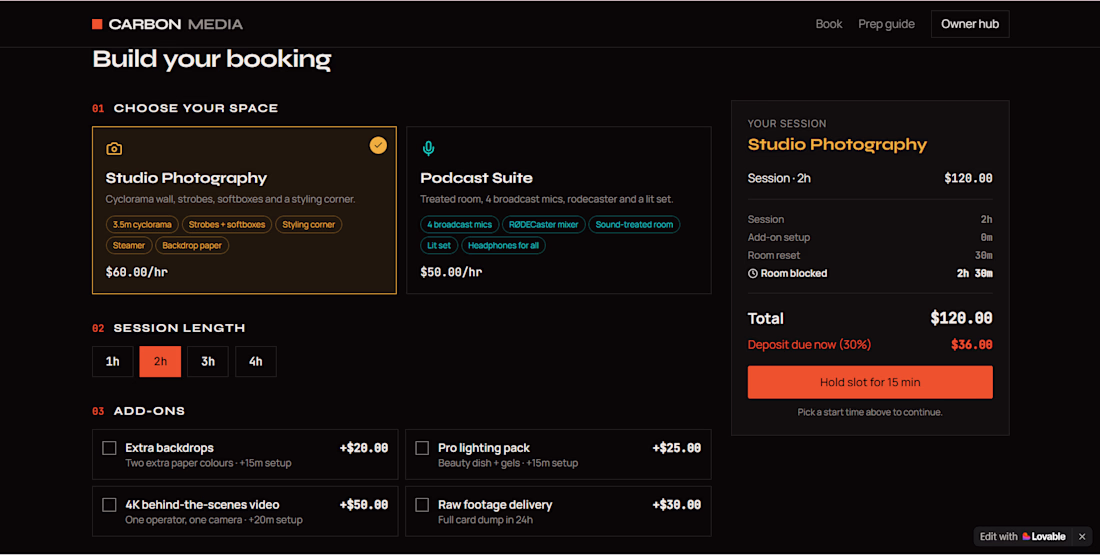Click the Add-on setup 0m value
1100x555 pixels.
click(x=986, y=237)
